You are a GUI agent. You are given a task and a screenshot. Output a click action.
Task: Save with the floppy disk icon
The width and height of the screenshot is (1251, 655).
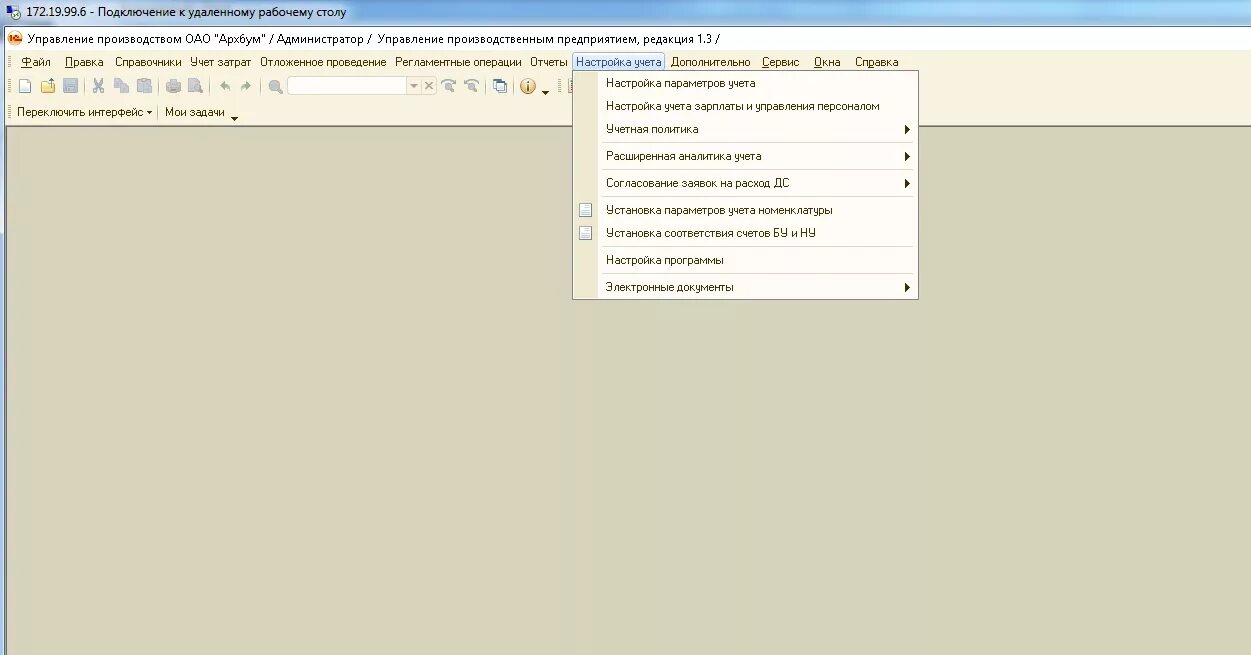[71, 86]
